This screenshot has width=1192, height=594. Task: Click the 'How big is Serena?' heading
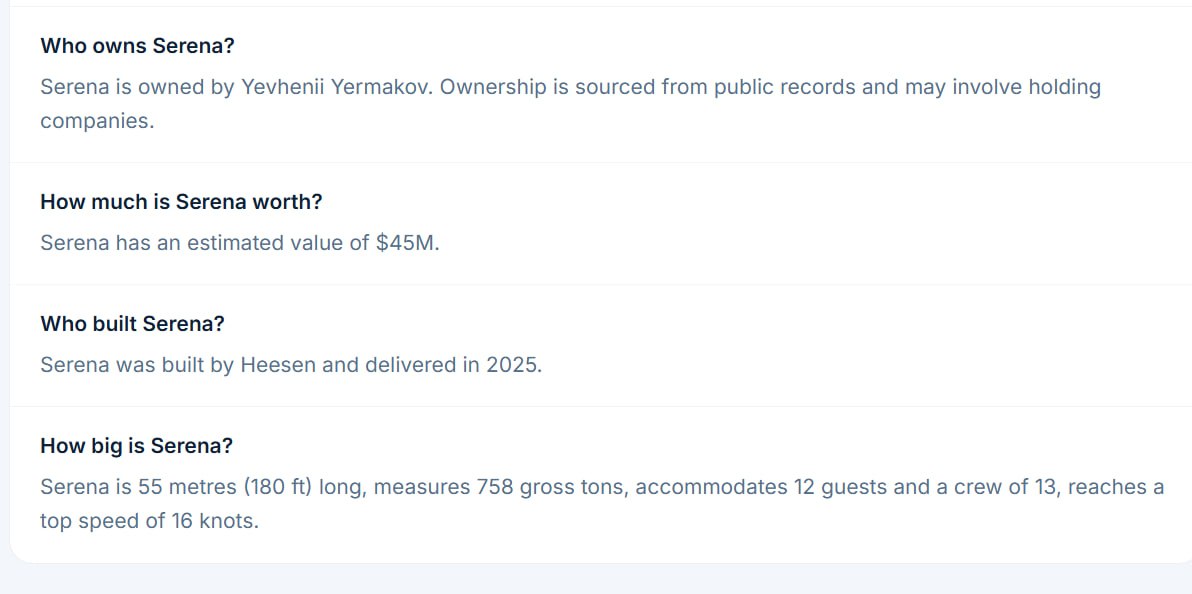click(x=137, y=446)
